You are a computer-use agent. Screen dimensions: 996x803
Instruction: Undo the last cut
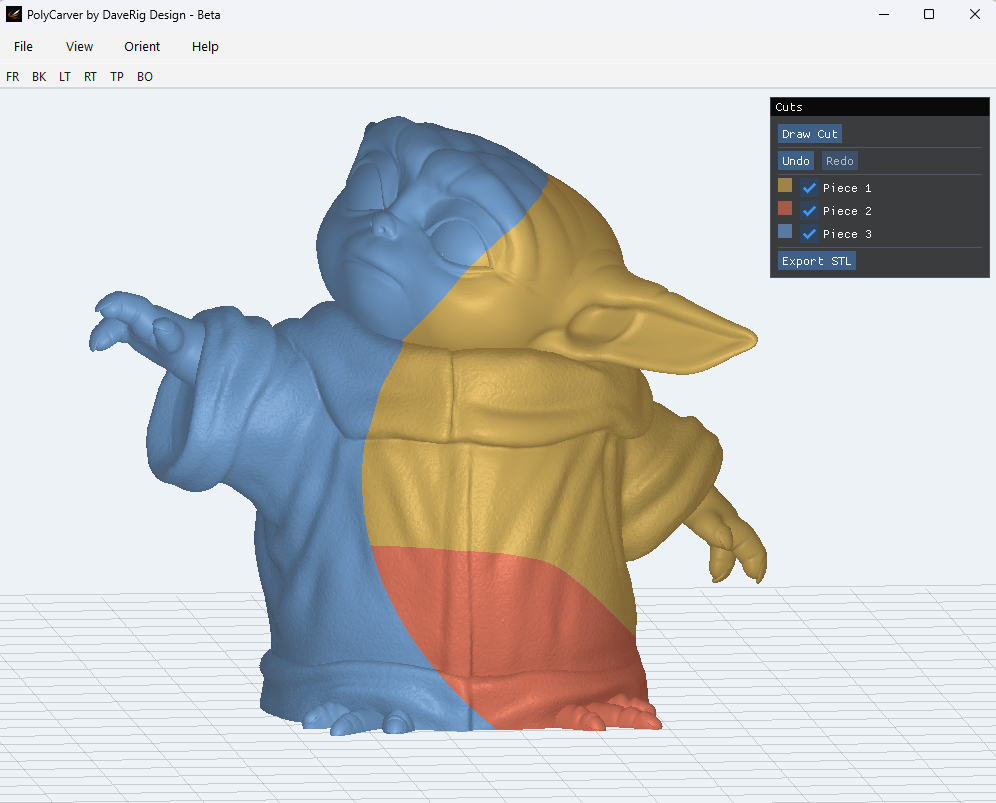796,161
